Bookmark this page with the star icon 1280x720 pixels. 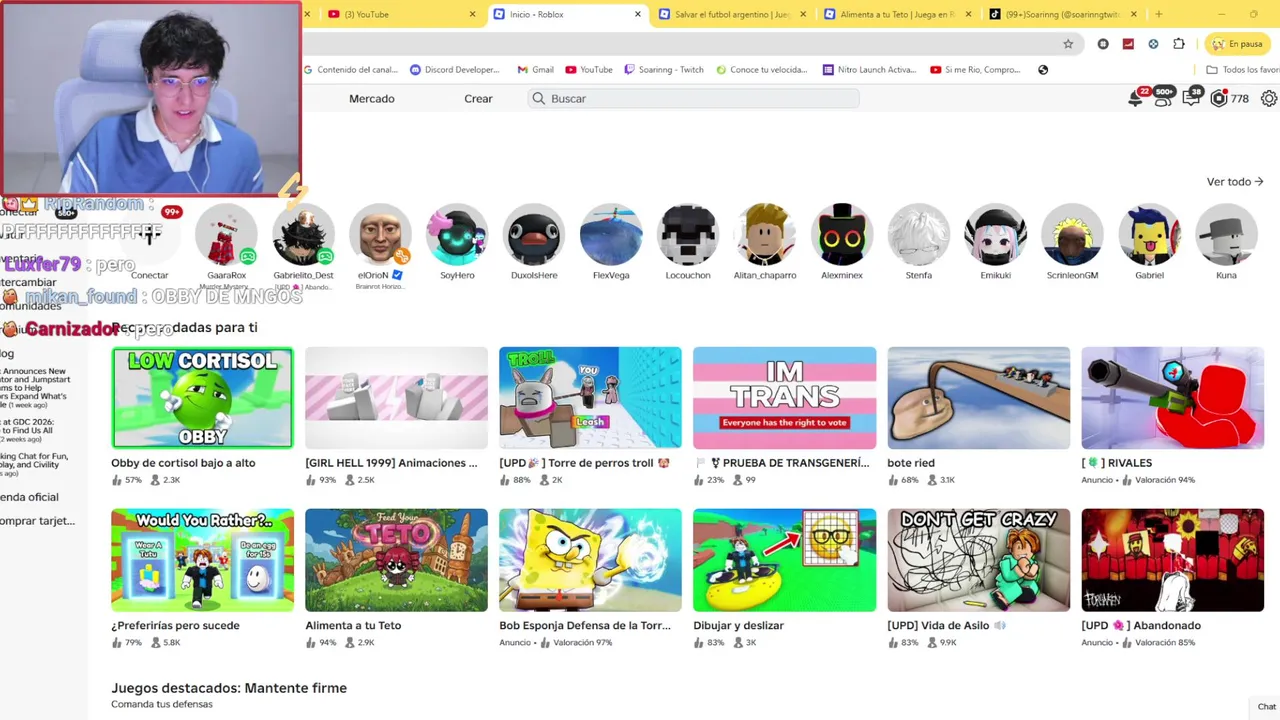point(1068,44)
